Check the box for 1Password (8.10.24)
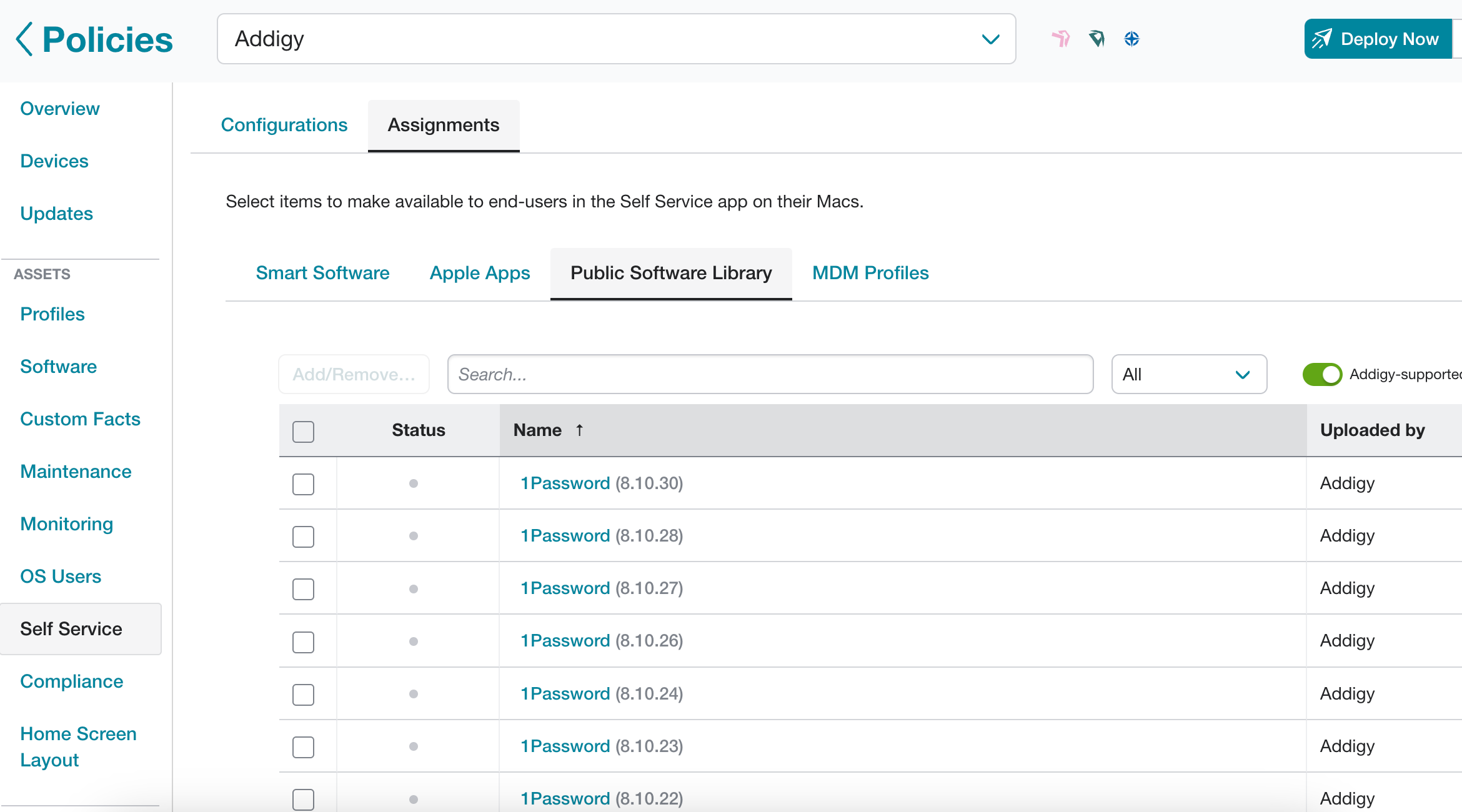 303,695
